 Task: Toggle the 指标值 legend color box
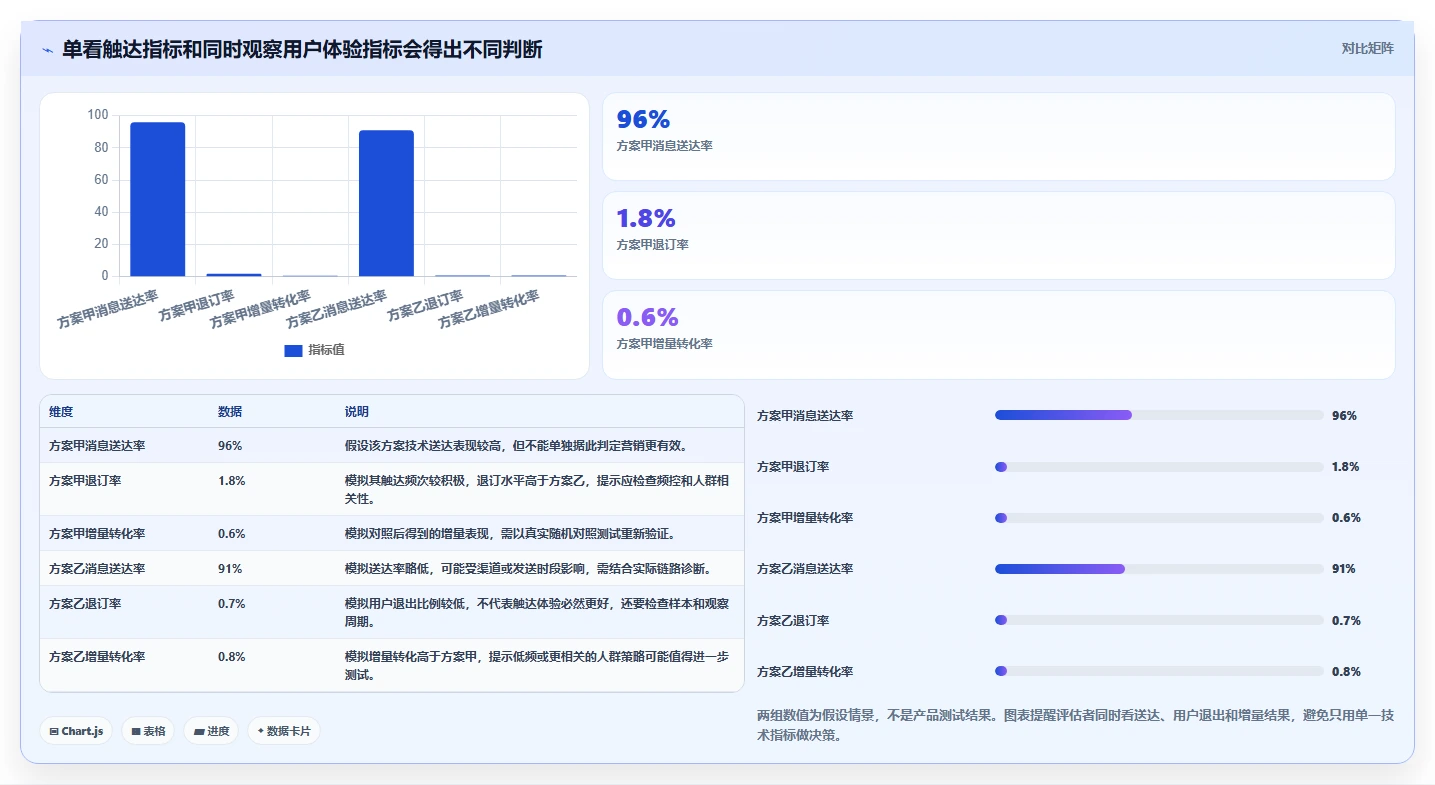tap(293, 350)
